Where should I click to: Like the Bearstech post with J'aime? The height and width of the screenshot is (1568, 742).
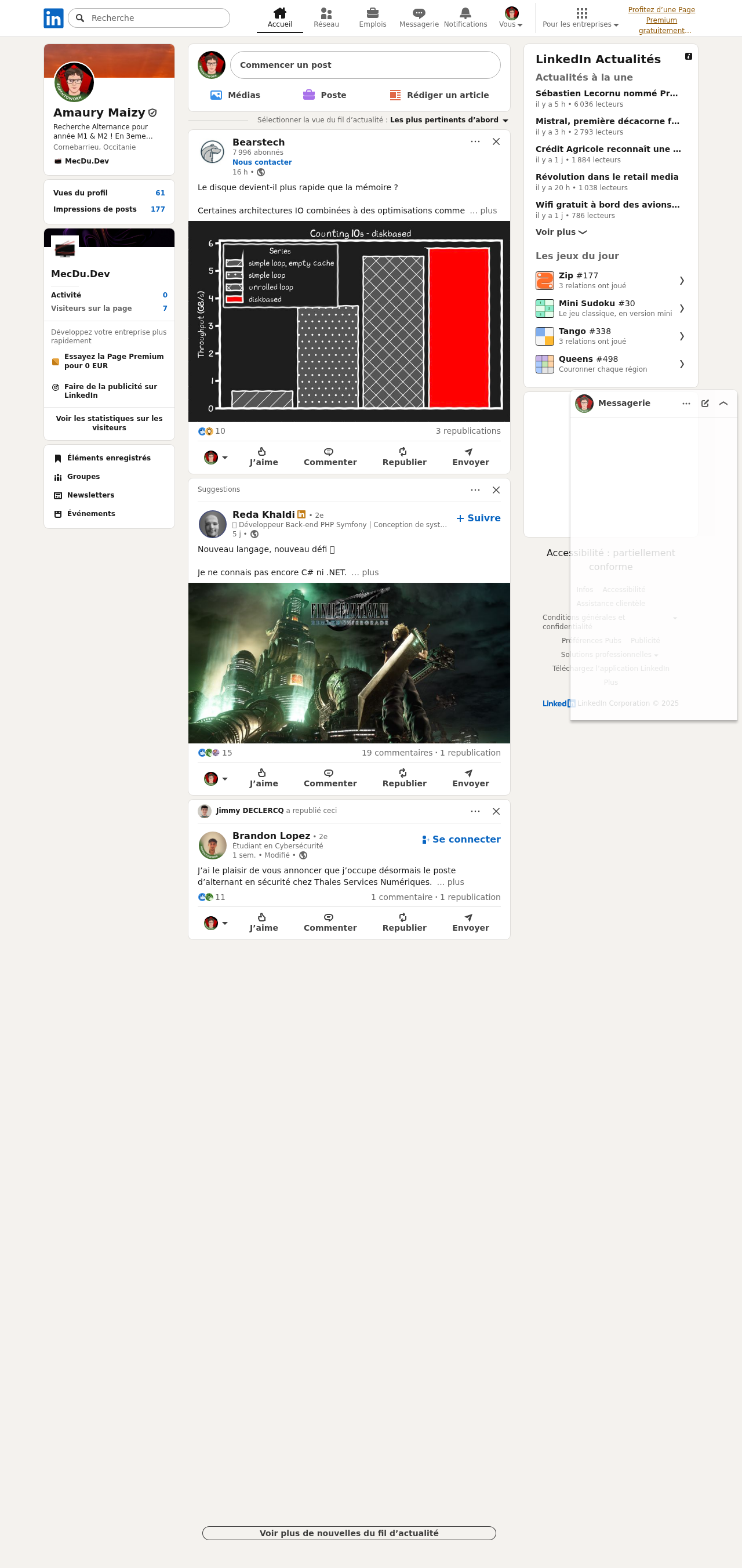point(263,457)
